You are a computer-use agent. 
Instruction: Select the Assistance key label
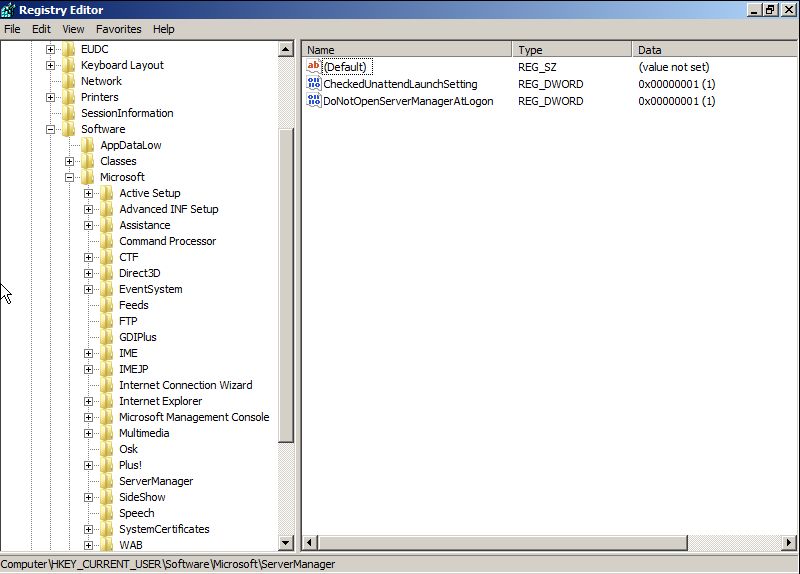(145, 226)
